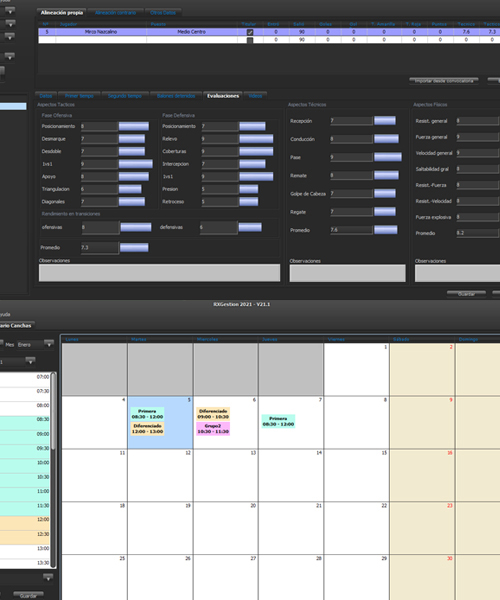Open the Videos tab
500x600 pixels.
click(255, 96)
